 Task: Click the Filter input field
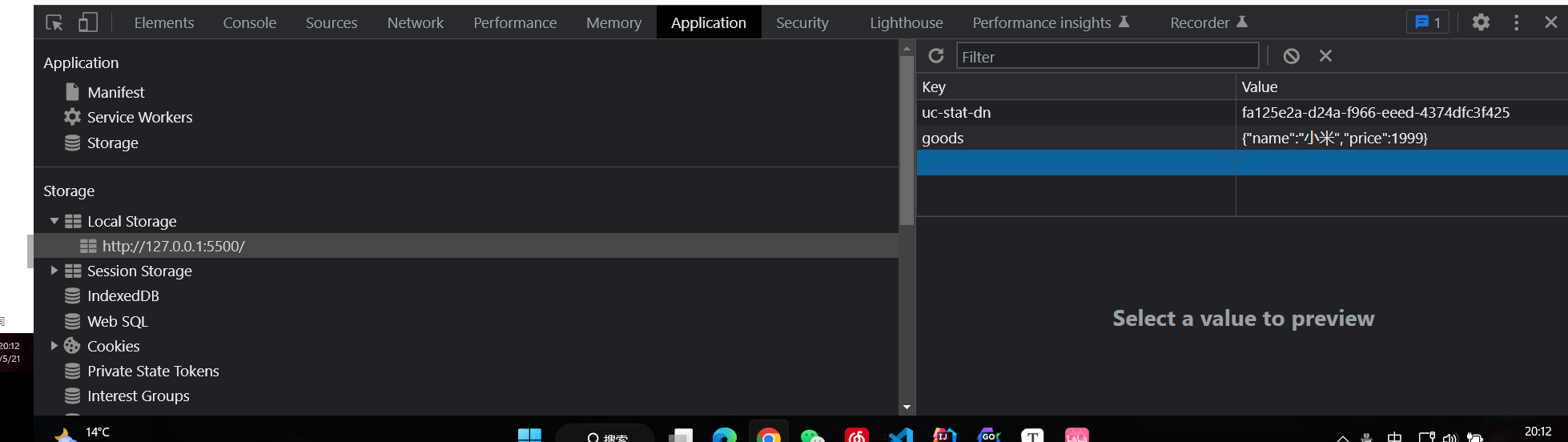point(1107,56)
